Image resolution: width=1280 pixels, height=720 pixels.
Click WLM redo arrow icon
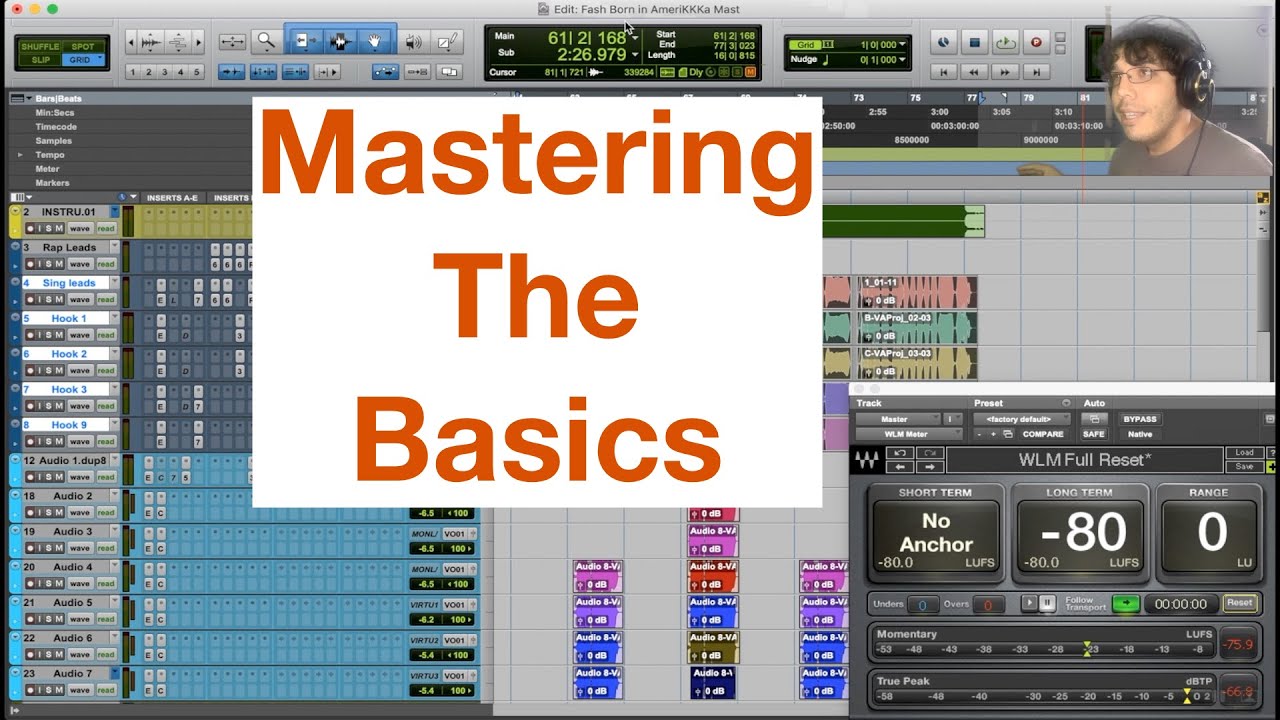(929, 453)
